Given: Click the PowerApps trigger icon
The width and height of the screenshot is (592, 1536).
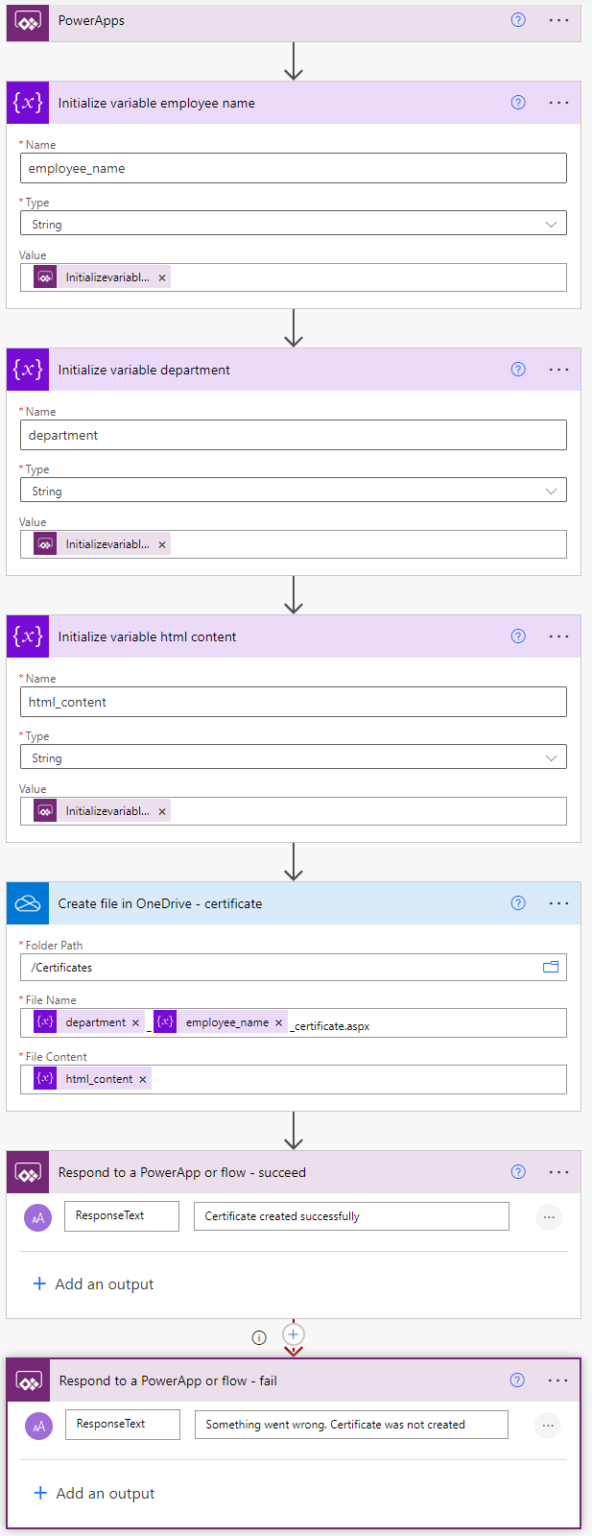Looking at the screenshot, I should click(26, 21).
